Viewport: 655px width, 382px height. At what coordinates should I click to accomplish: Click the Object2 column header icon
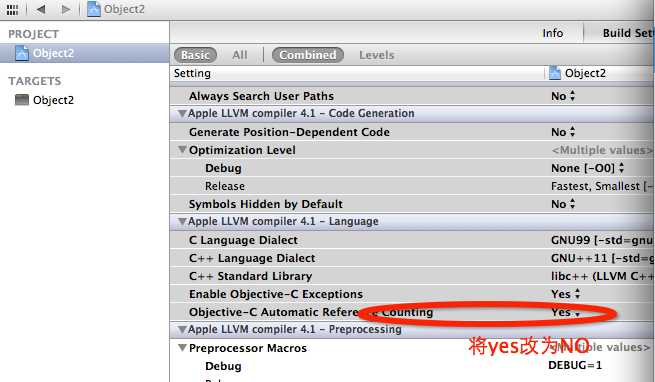[555, 73]
